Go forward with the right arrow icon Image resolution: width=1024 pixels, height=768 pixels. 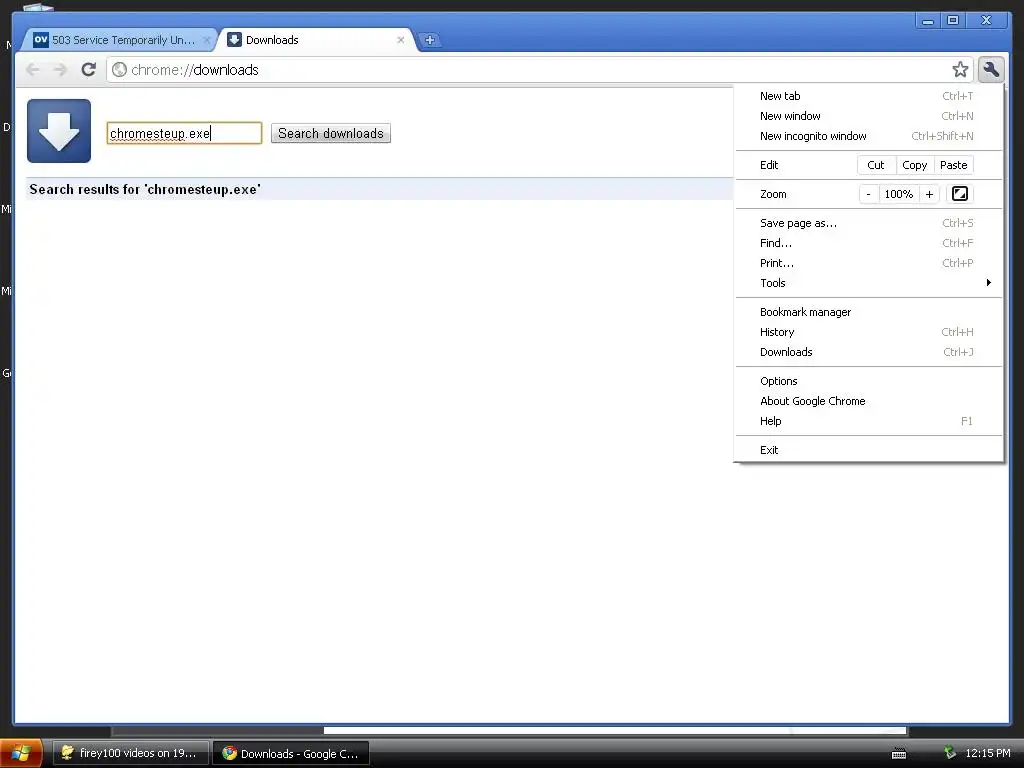60,69
